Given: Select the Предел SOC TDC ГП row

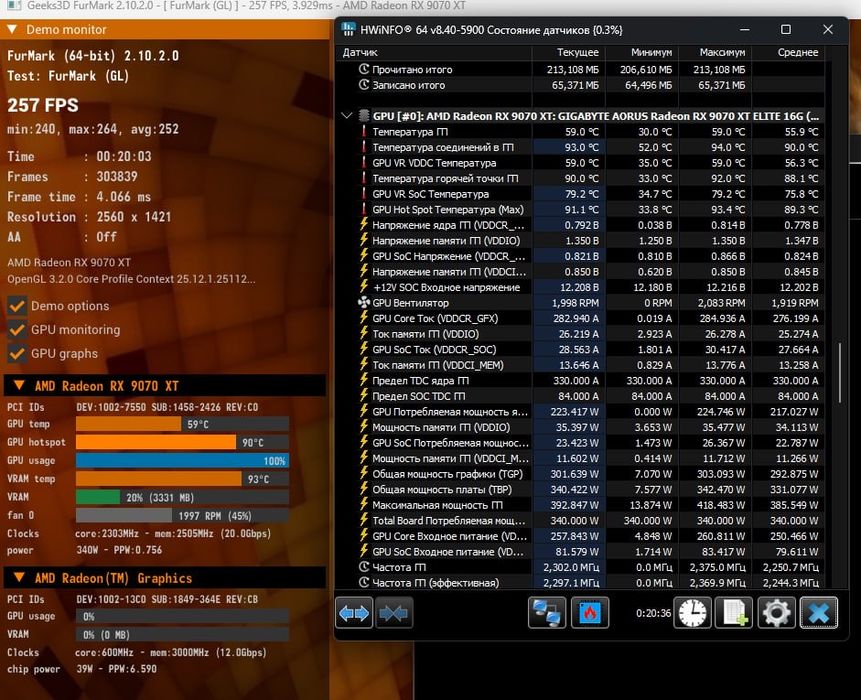Looking at the screenshot, I should 580,396.
